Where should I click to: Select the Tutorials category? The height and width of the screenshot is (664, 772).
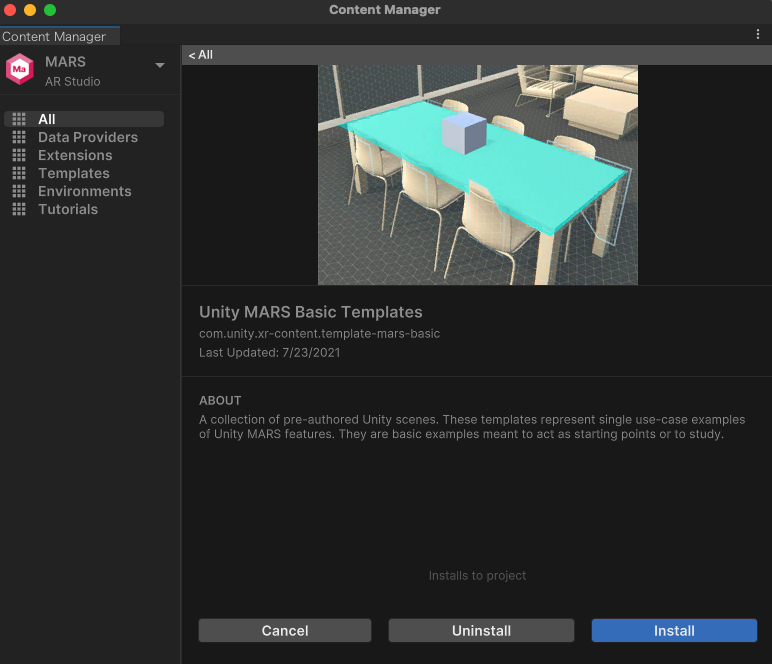tap(68, 209)
